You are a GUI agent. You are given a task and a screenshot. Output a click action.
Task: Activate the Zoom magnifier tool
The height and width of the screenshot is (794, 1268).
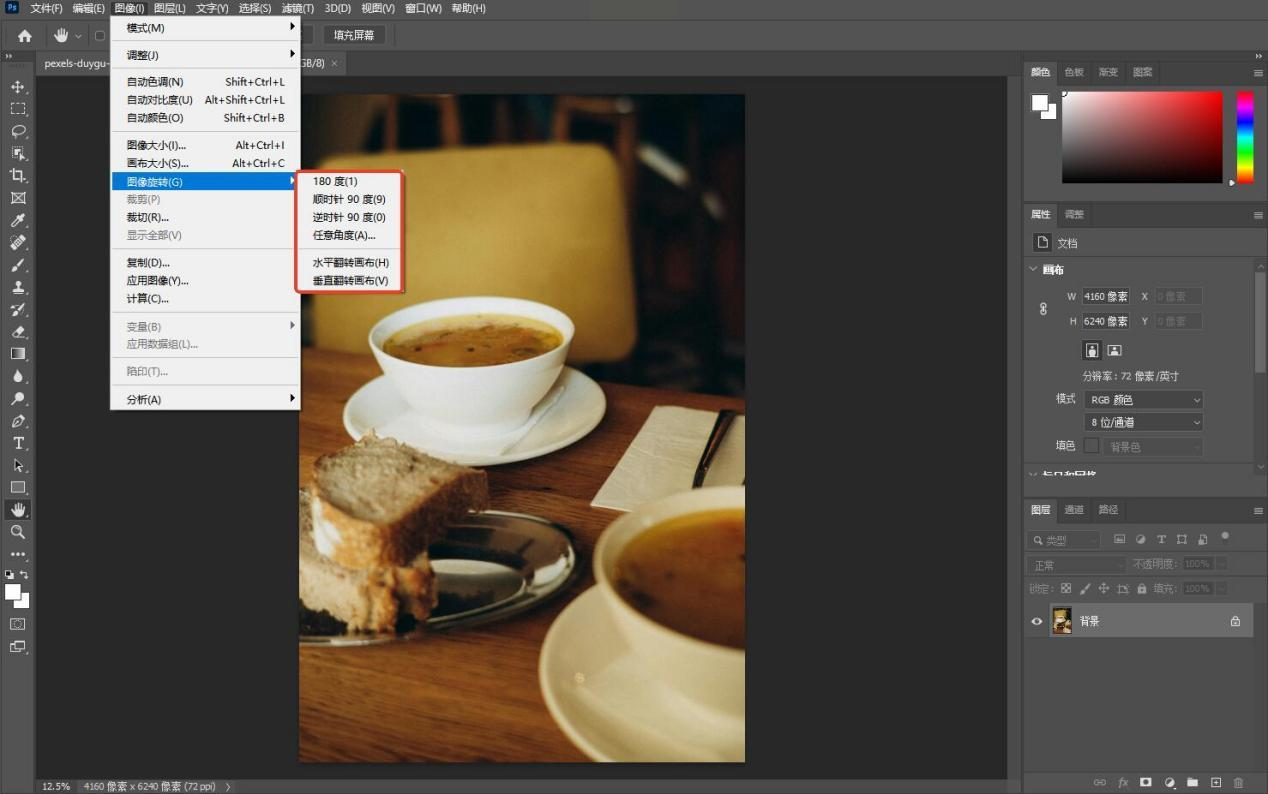18,532
